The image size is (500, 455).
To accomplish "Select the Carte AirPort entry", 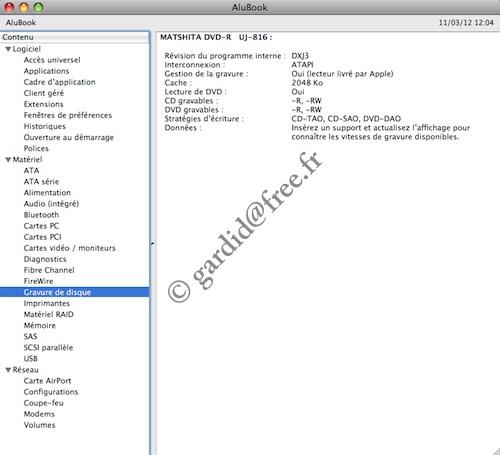I will click(x=47, y=381).
